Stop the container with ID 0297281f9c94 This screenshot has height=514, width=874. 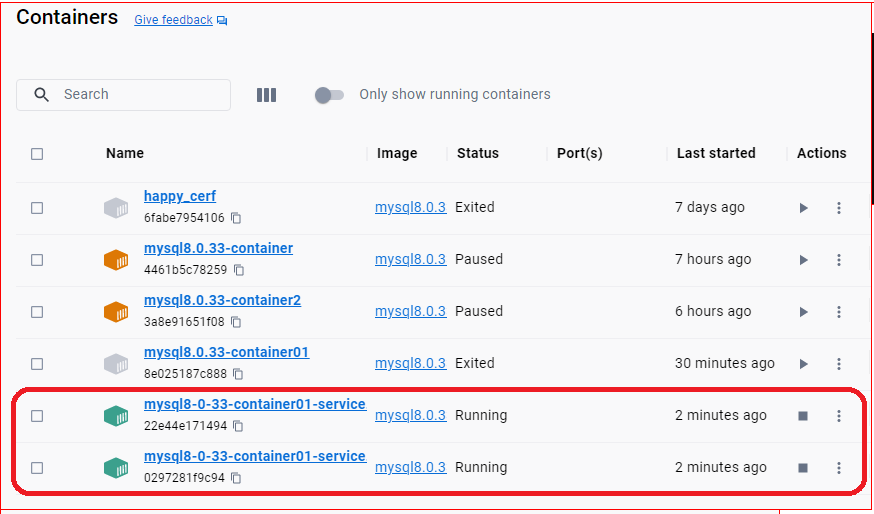tap(803, 468)
